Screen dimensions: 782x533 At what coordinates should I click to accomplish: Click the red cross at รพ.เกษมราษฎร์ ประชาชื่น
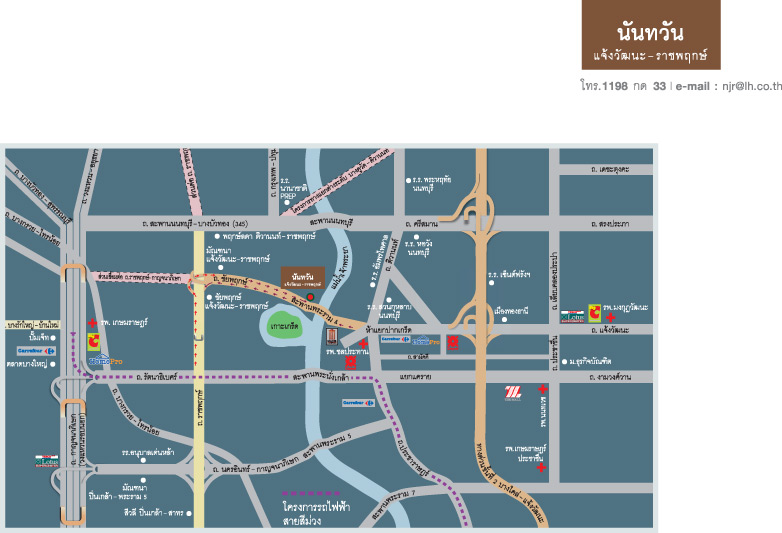pyautogui.click(x=542, y=468)
